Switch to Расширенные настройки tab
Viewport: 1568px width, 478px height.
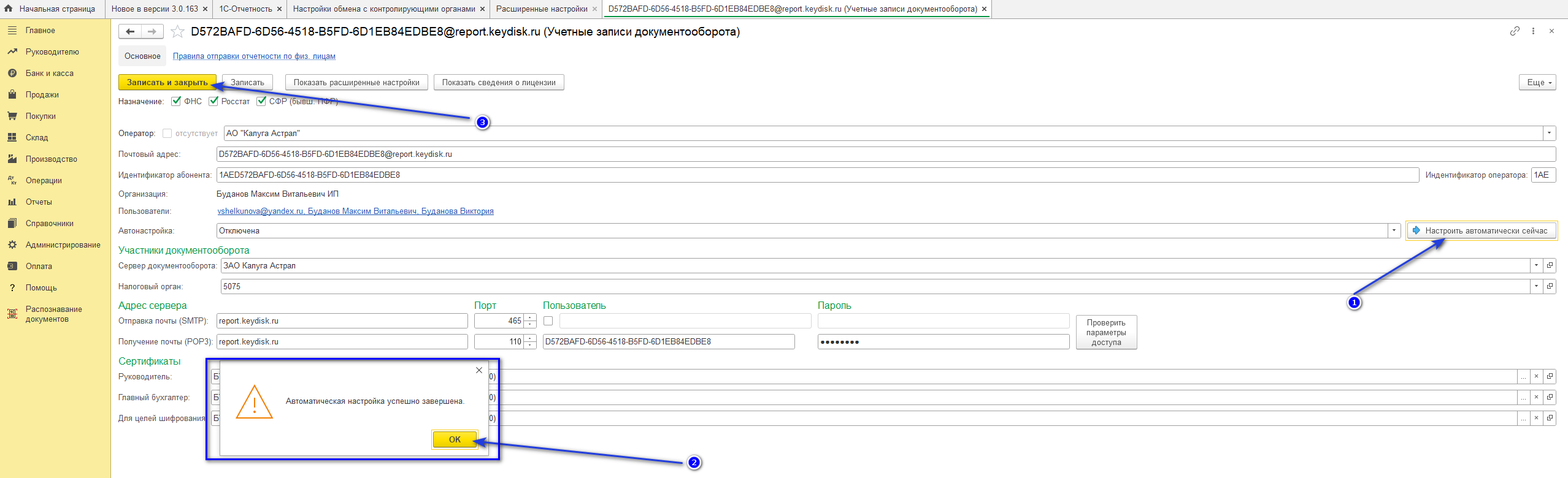[541, 9]
